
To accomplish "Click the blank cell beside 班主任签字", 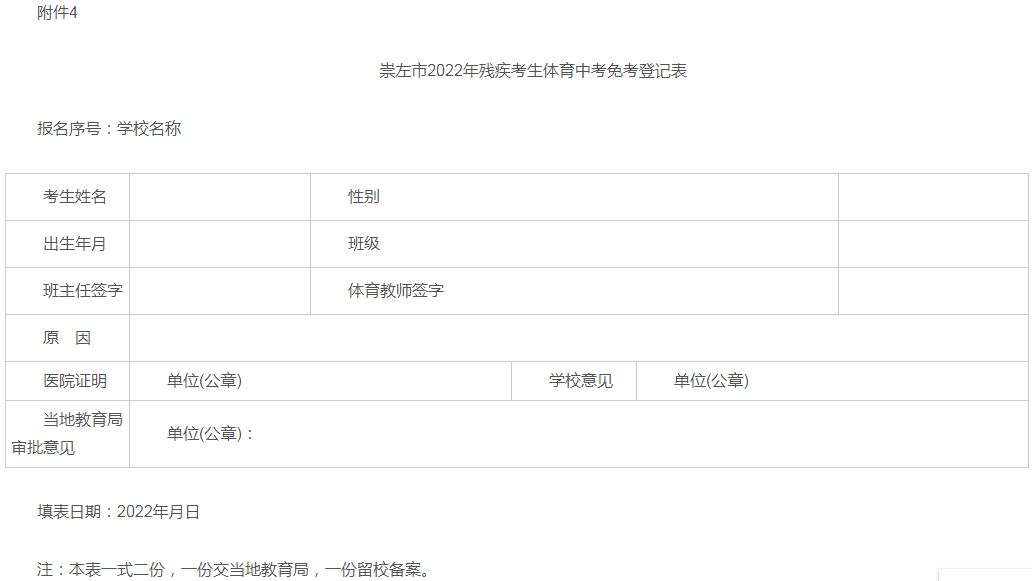I will coord(220,291).
